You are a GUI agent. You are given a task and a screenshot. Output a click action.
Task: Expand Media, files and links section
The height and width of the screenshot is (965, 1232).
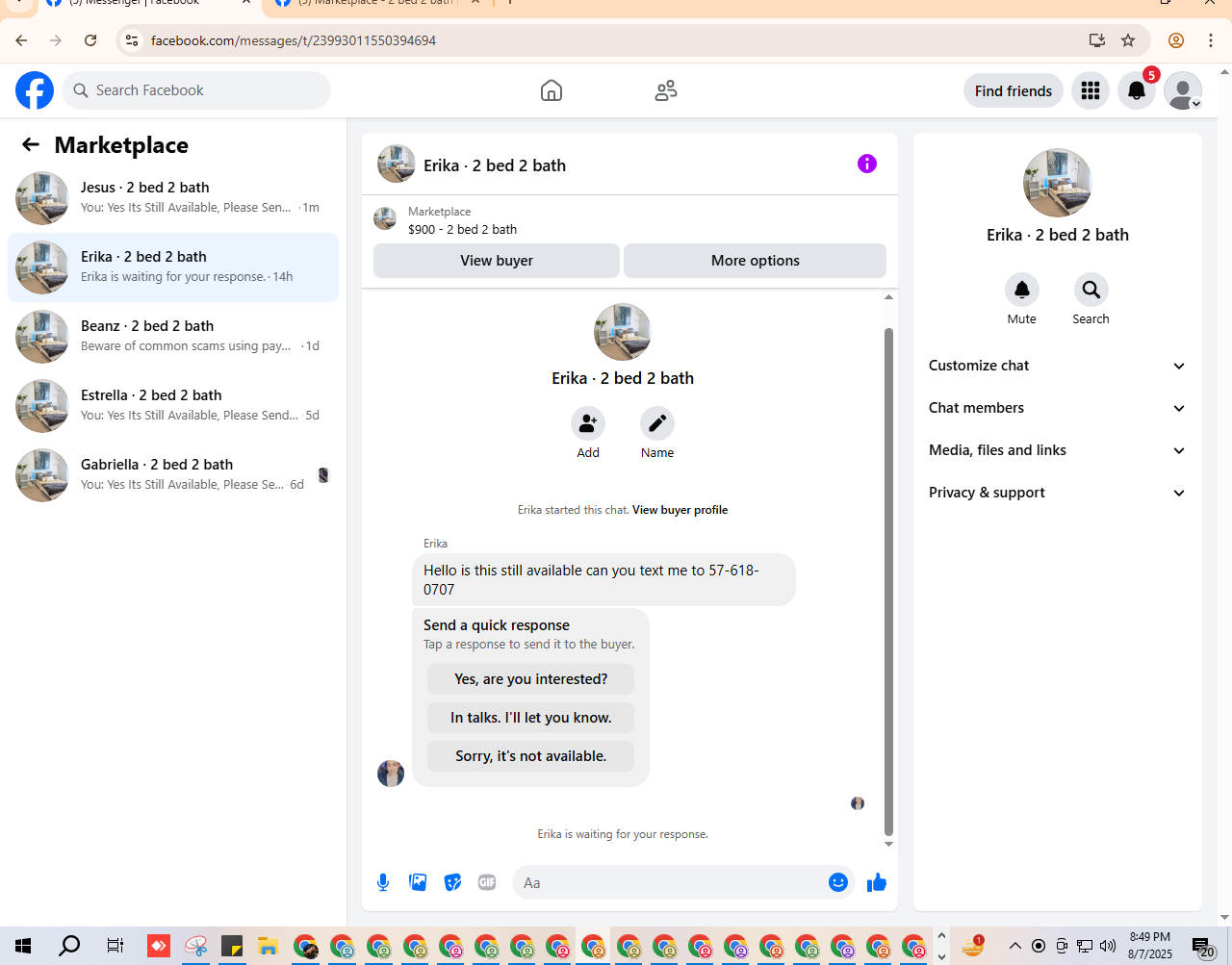pos(1058,450)
